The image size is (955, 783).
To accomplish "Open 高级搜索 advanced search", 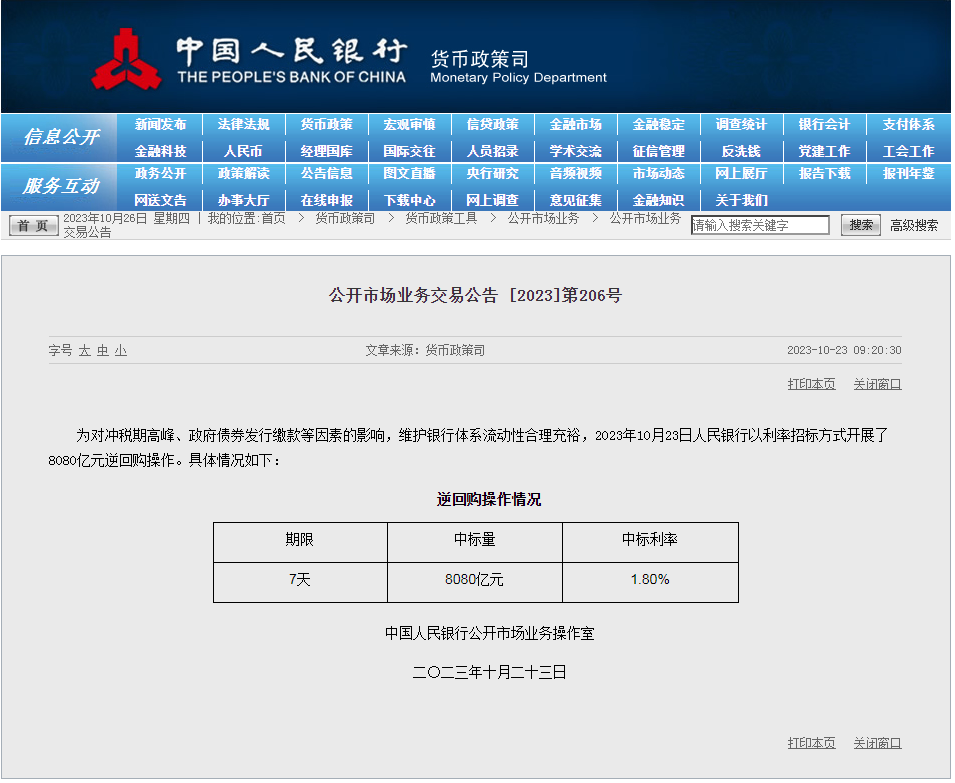I will (916, 224).
